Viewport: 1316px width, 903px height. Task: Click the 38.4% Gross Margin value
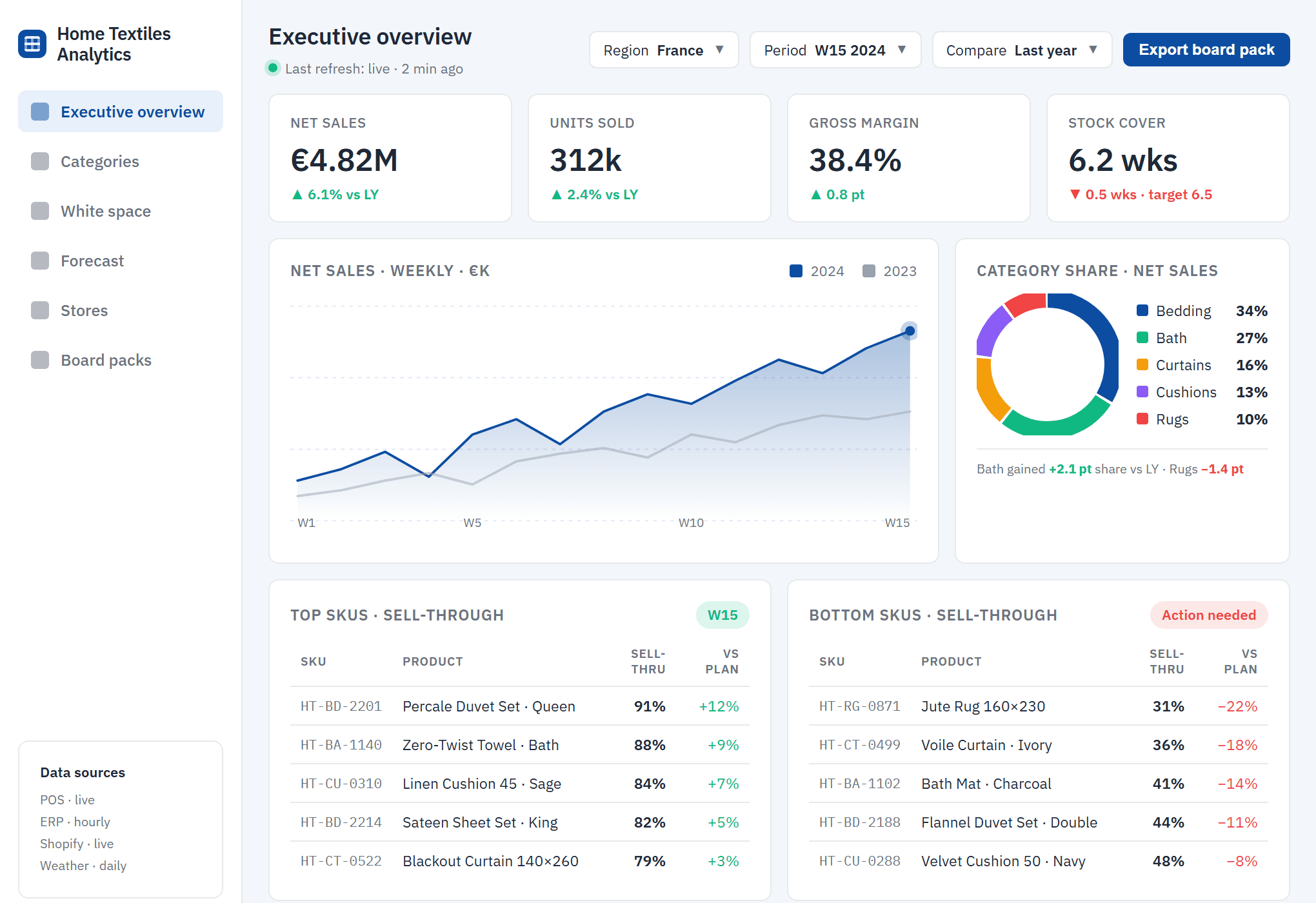(x=855, y=160)
